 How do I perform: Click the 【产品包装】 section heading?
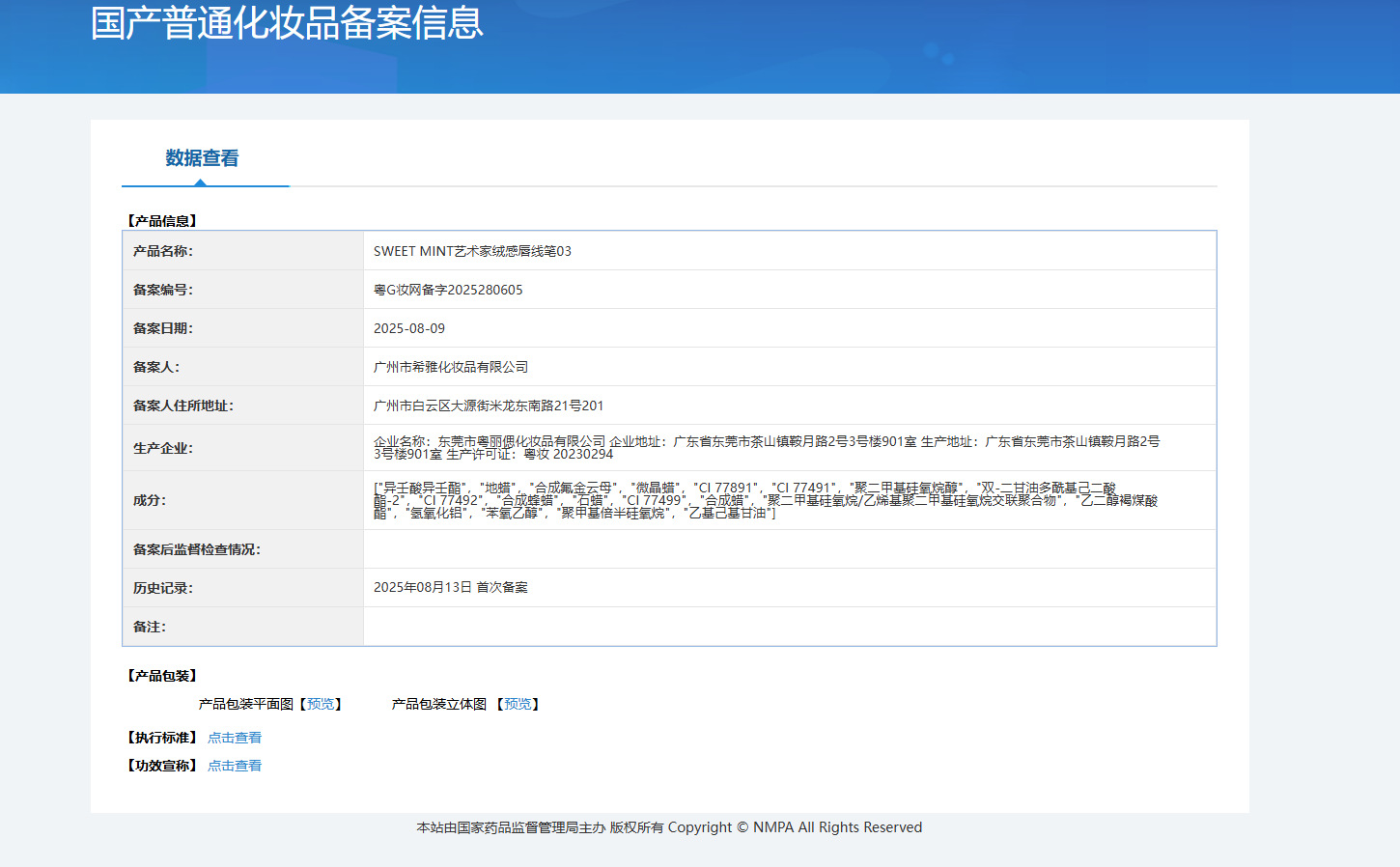point(162,676)
